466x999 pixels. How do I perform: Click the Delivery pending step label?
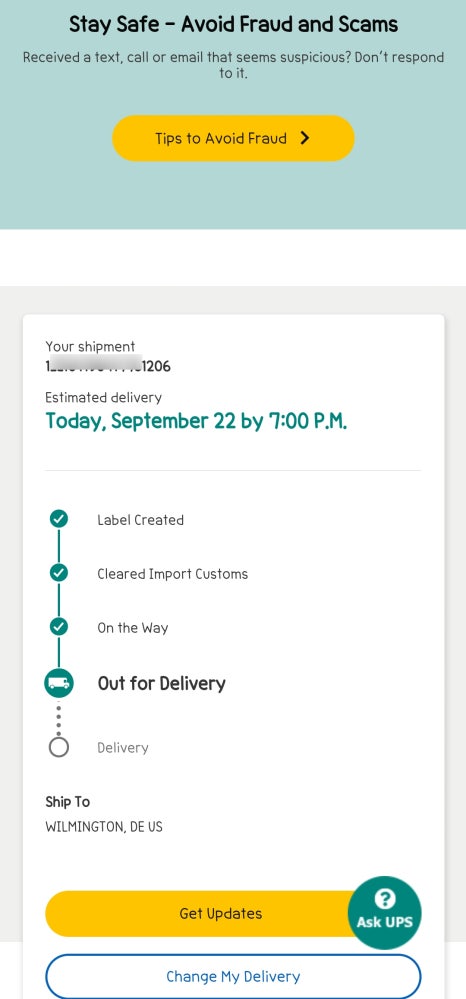click(122, 748)
